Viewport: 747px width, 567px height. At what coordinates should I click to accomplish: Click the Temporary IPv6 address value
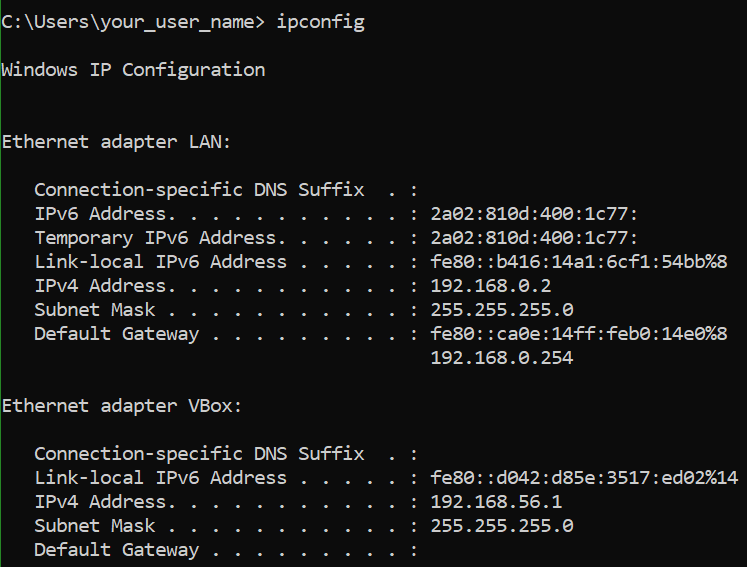click(x=534, y=238)
